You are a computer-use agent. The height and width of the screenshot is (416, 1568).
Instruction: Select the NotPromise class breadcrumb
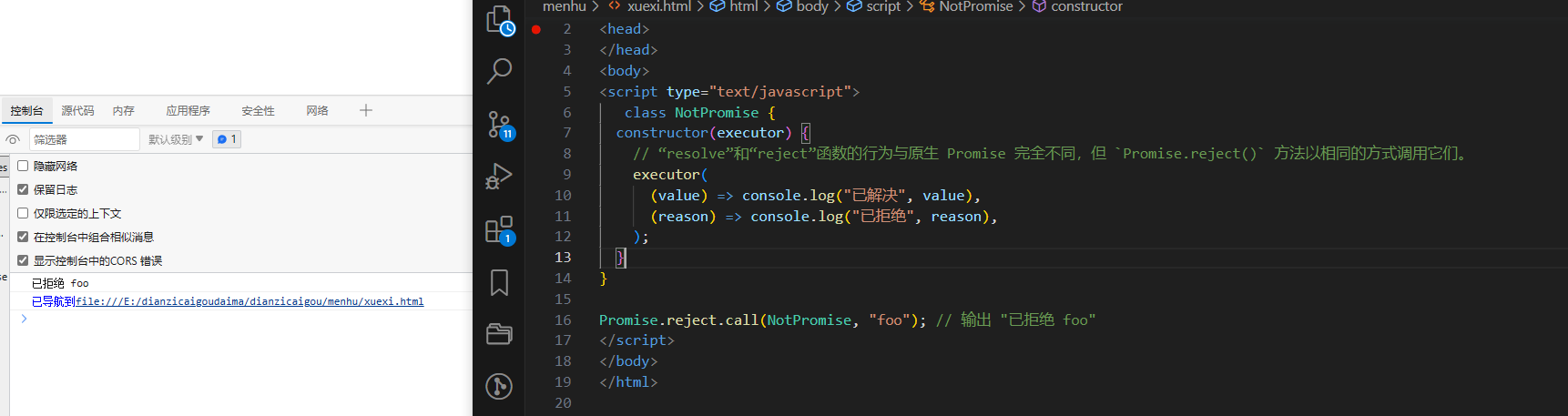966,6
